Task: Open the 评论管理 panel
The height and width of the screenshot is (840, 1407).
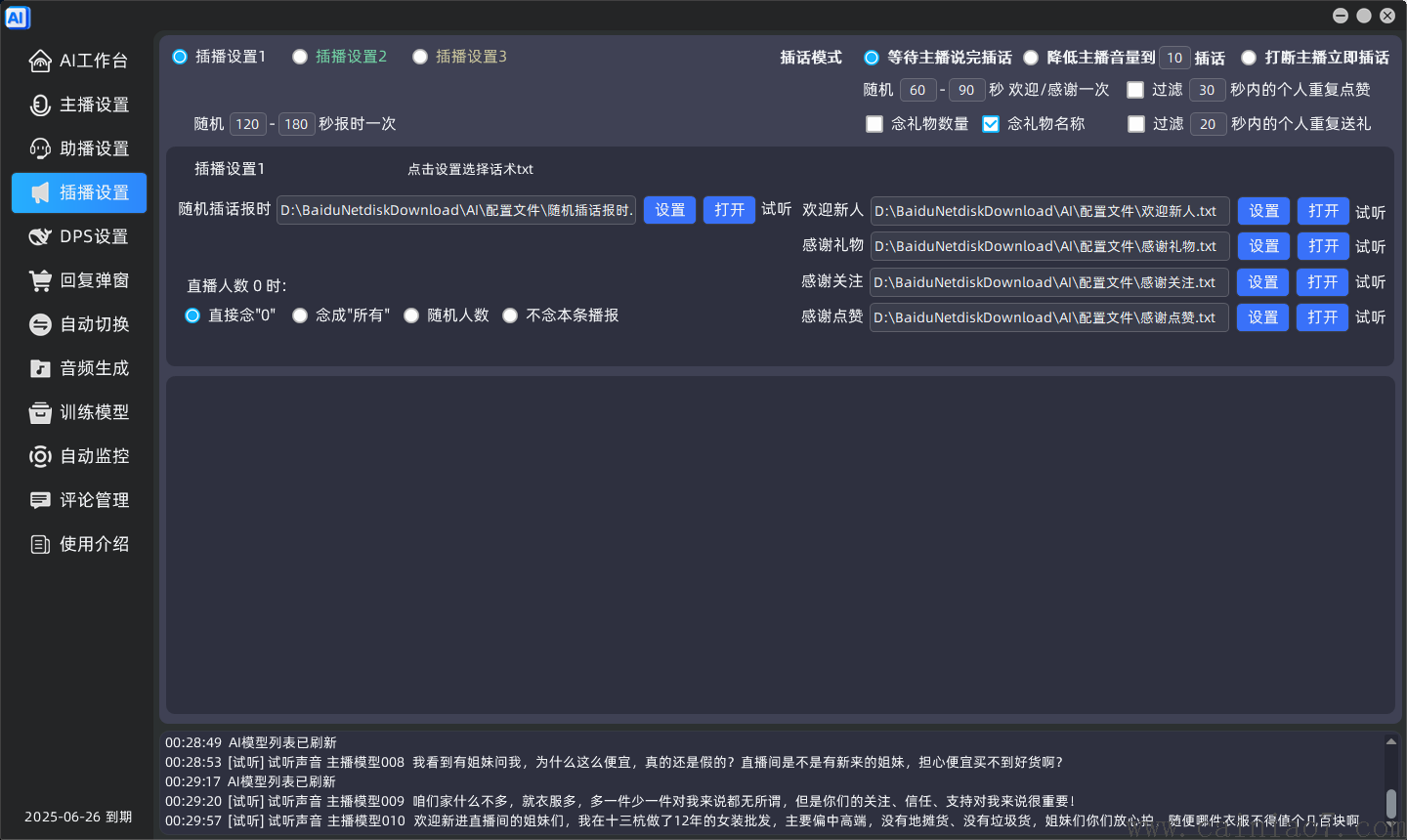Action: point(78,500)
